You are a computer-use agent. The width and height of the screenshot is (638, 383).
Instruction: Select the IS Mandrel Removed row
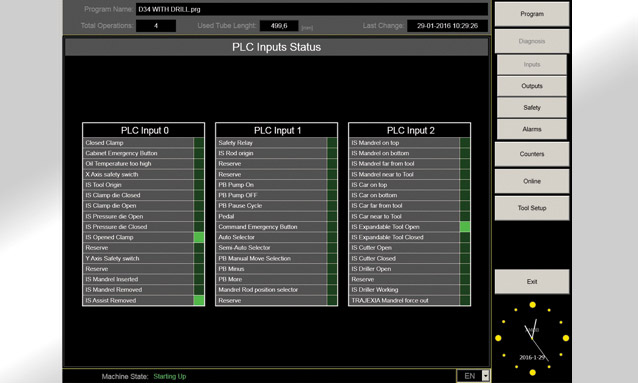(143, 290)
